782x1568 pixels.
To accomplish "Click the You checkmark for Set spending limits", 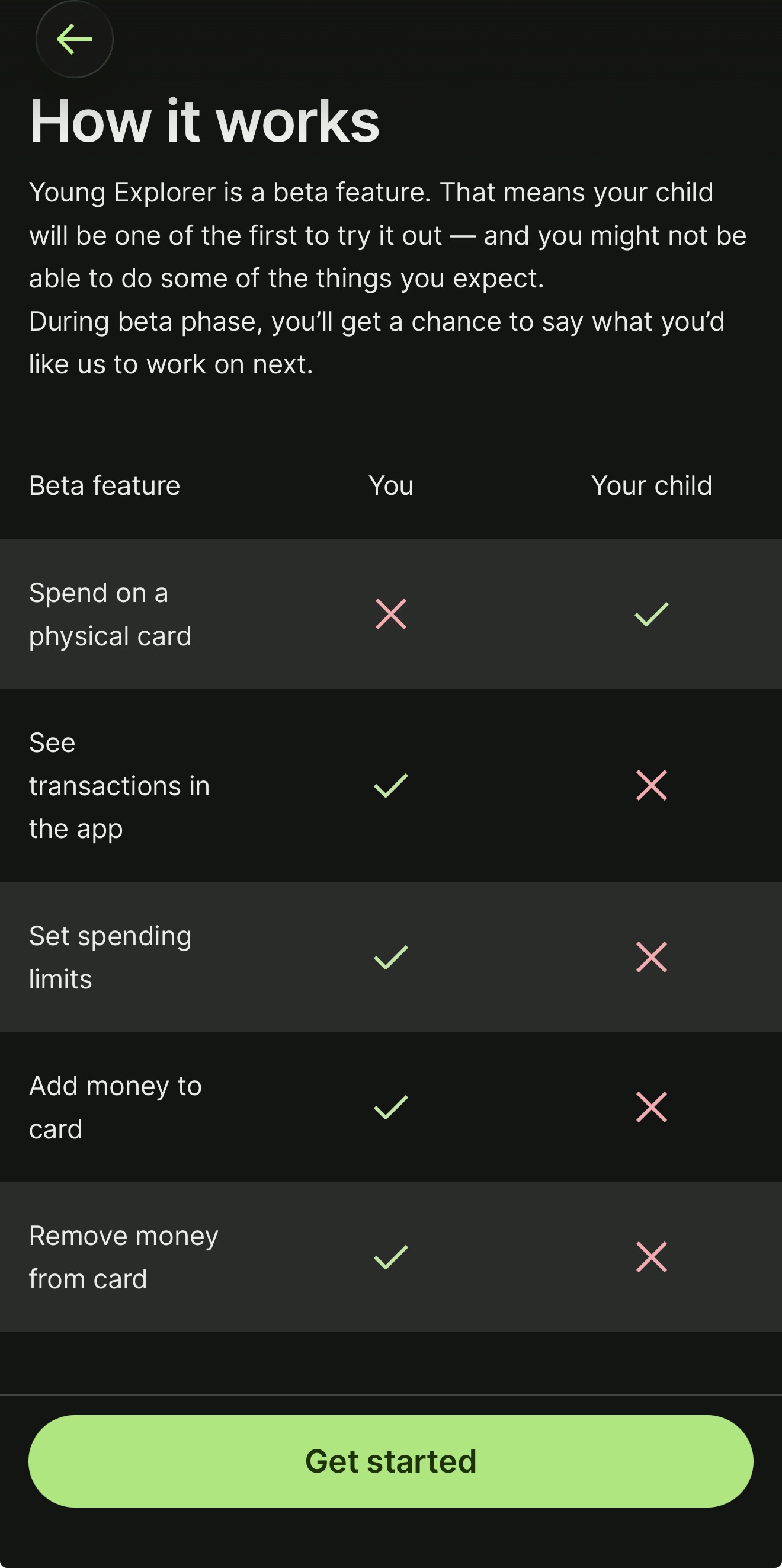I will point(390,957).
